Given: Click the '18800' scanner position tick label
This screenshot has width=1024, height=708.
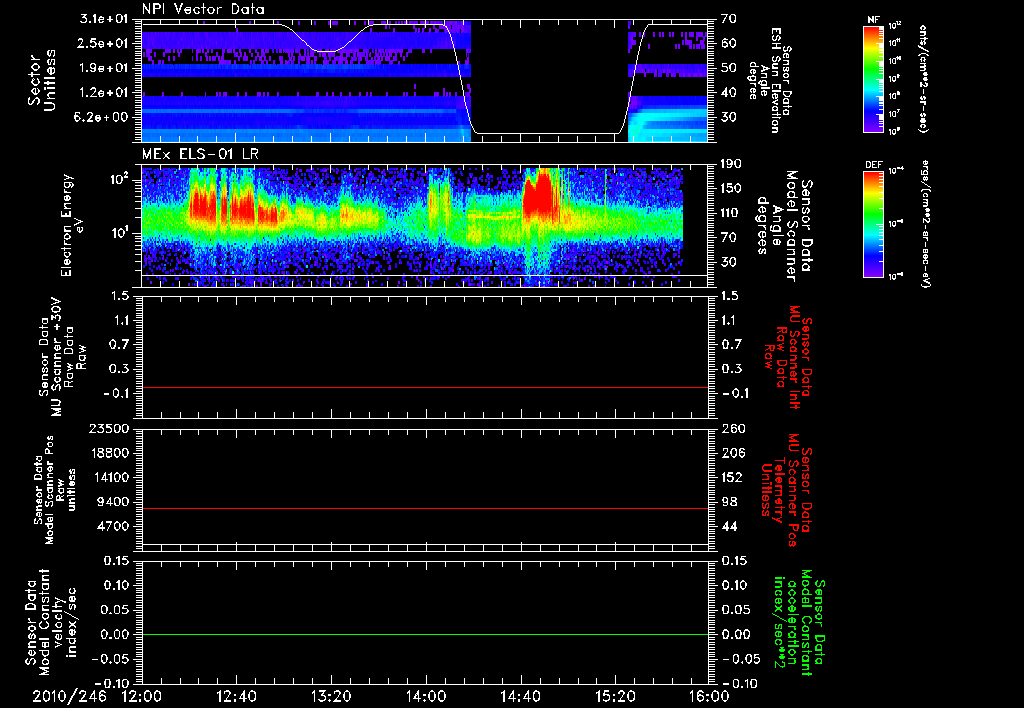Looking at the screenshot, I should (x=109, y=453).
